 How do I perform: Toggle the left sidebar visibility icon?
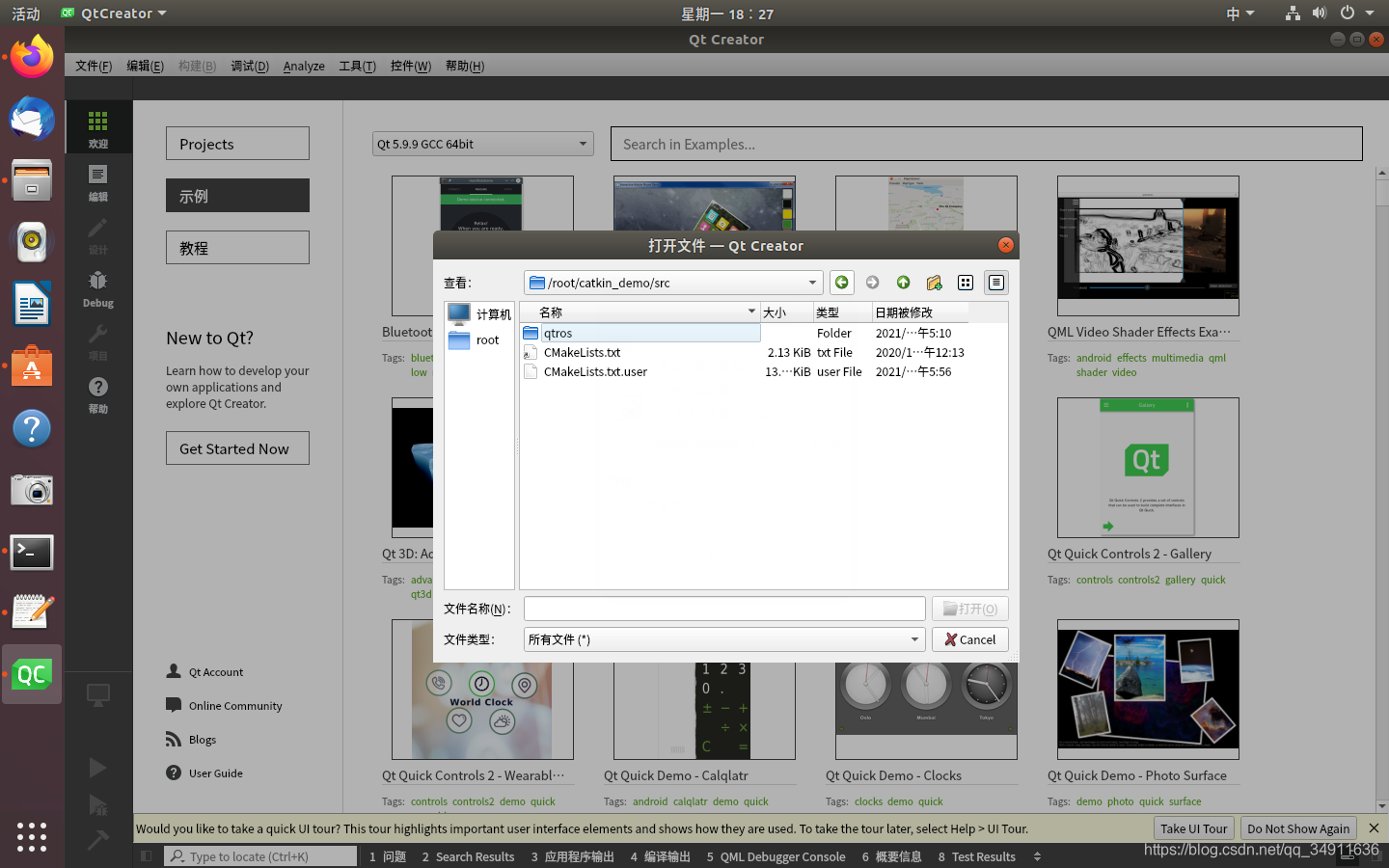[x=146, y=856]
